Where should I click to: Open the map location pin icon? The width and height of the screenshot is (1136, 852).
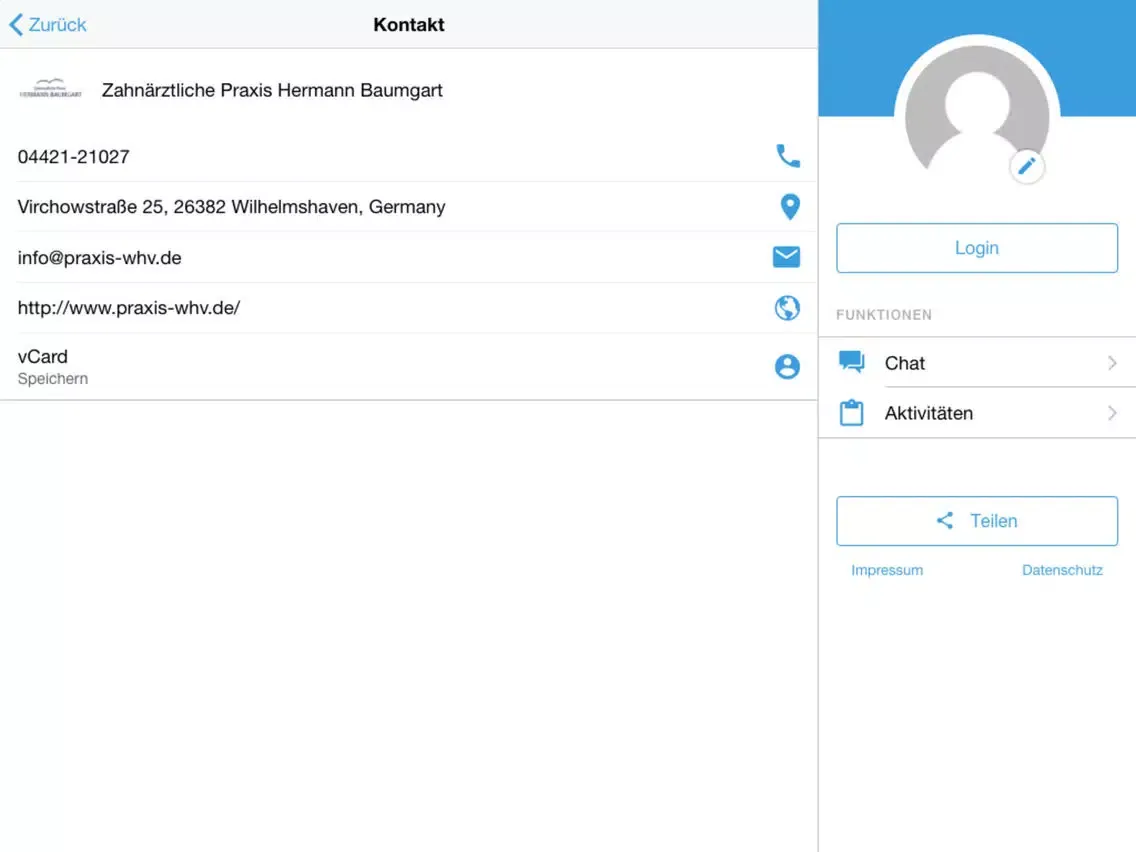tap(790, 206)
